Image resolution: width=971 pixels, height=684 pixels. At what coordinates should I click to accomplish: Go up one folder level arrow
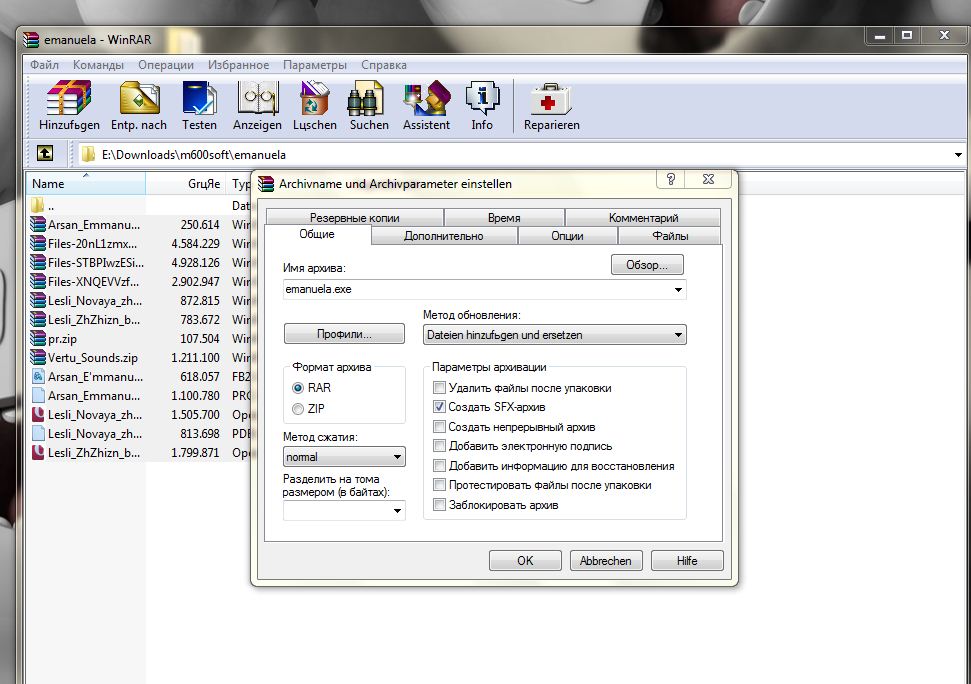click(x=45, y=154)
